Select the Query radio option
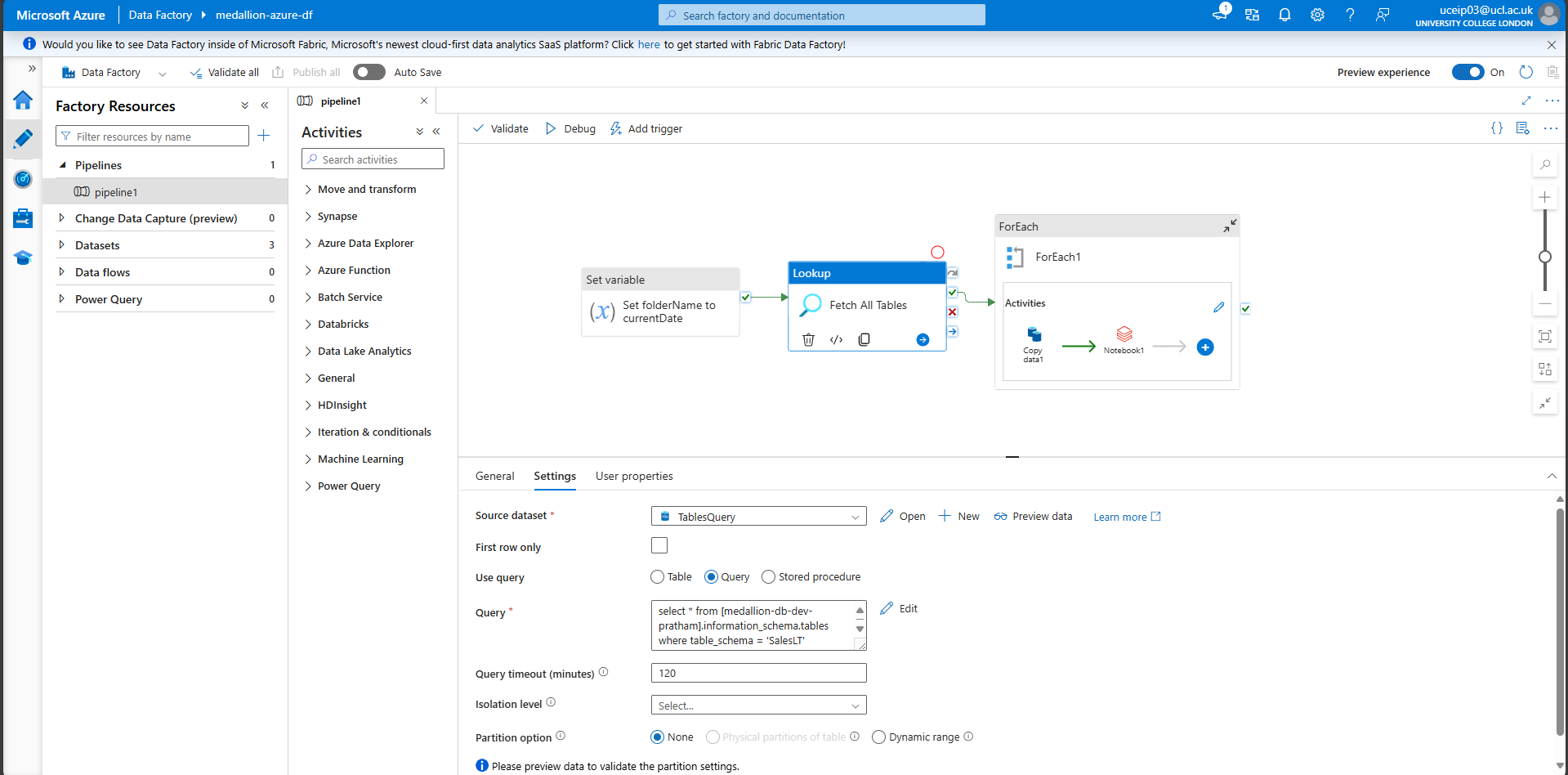 click(x=711, y=577)
